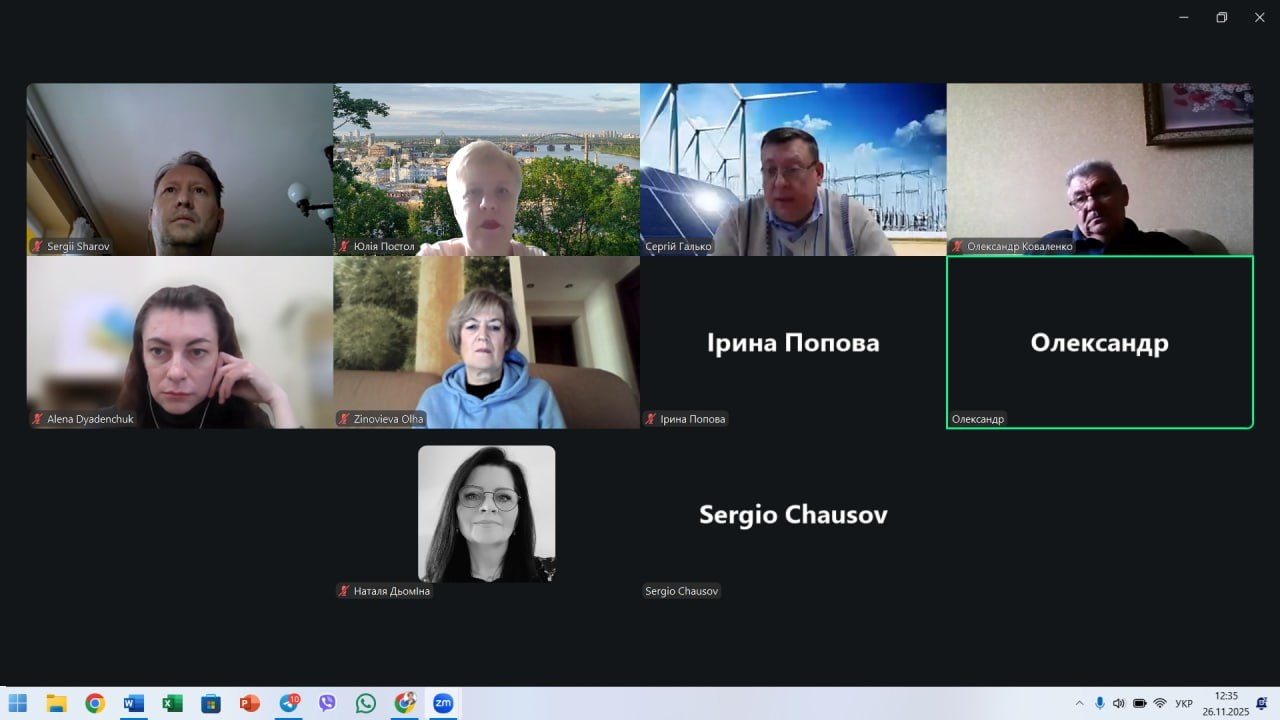Open Viber from the taskbar

[x=327, y=703]
